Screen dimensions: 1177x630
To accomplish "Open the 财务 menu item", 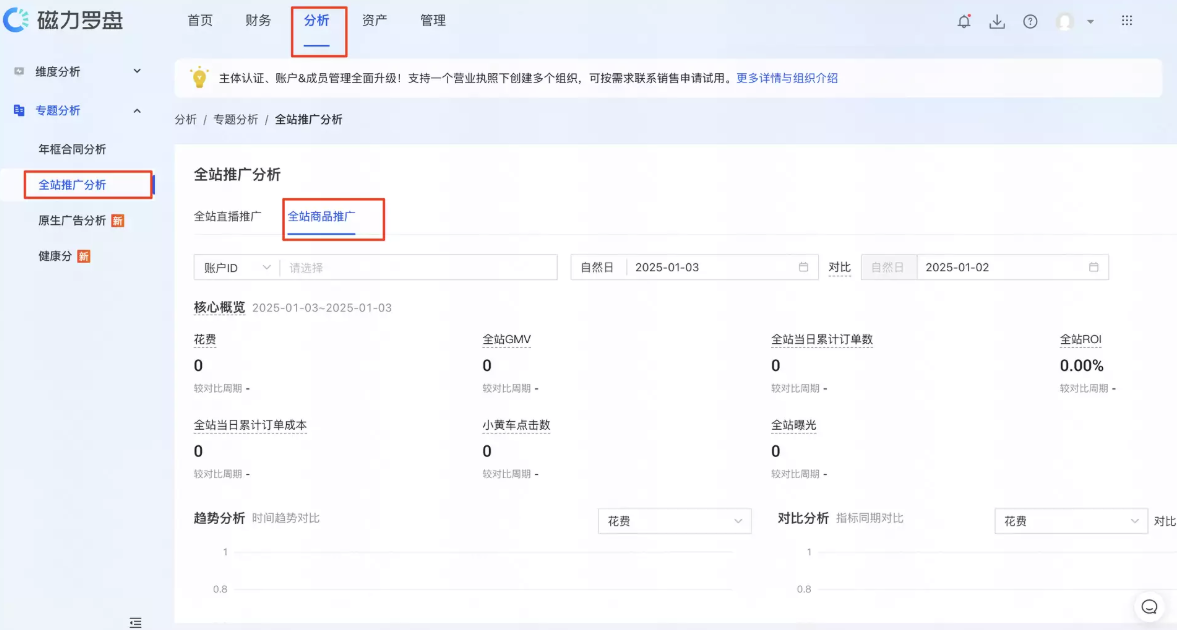I will tap(257, 19).
